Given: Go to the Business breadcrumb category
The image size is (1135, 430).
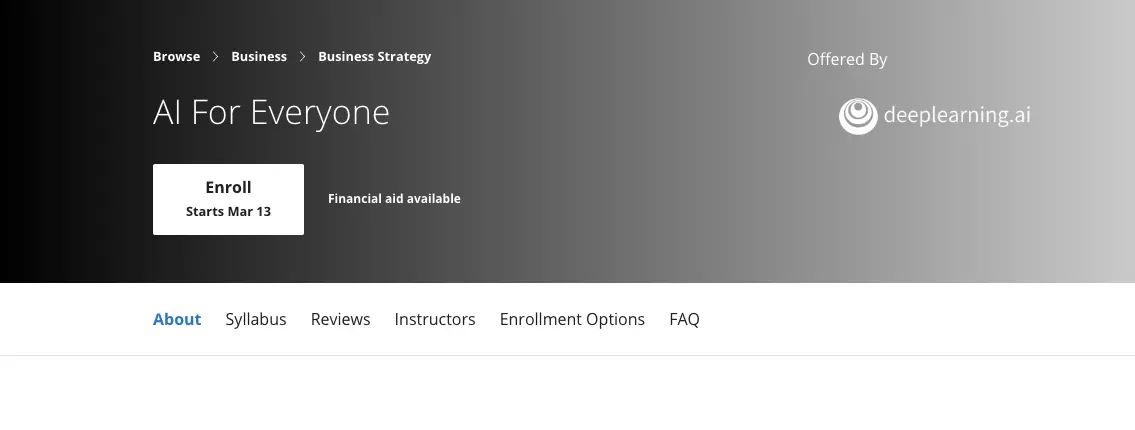Looking at the screenshot, I should pos(258,56).
